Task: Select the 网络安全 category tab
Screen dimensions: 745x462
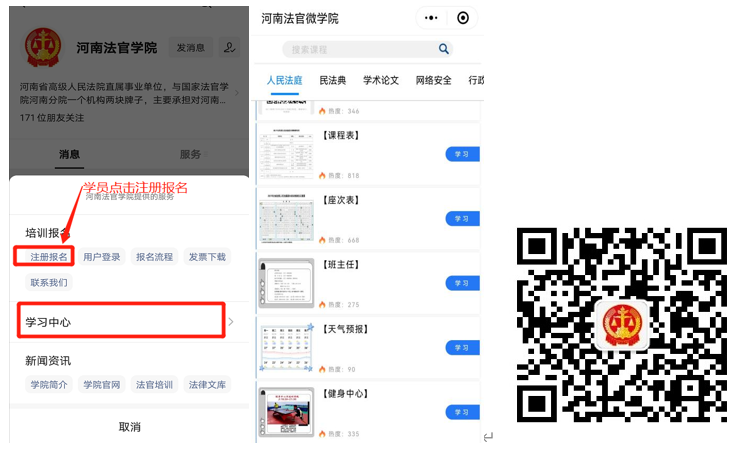Action: pos(433,80)
